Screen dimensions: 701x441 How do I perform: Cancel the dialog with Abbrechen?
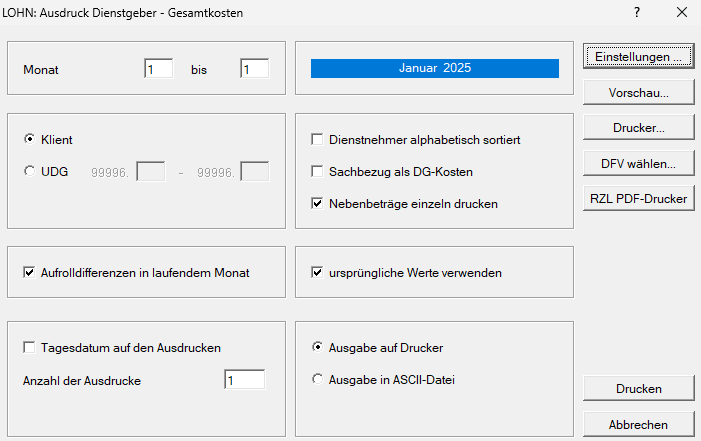[638, 424]
